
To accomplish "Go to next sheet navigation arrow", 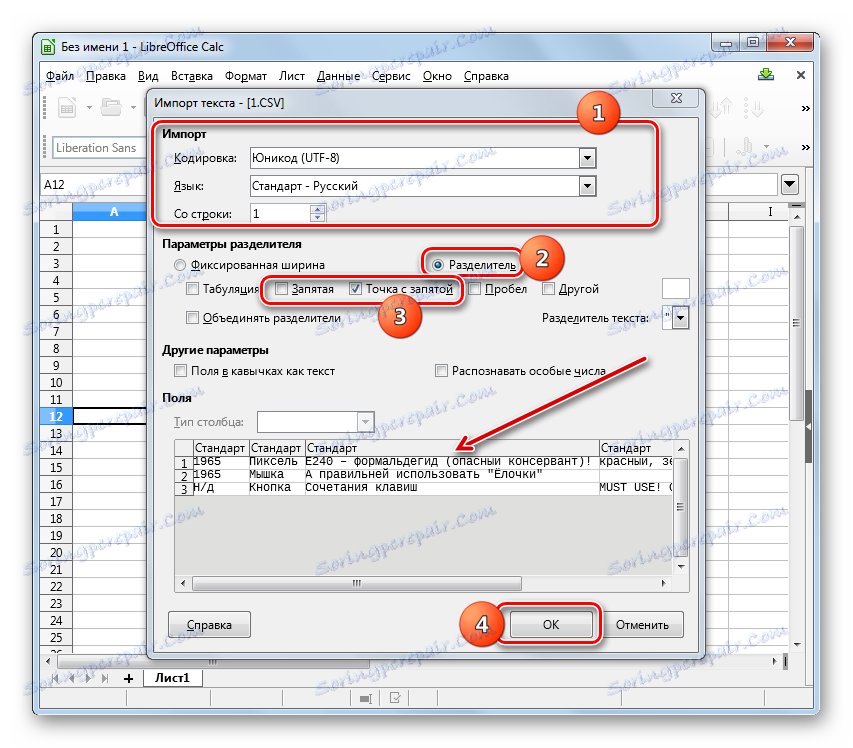I will (89, 678).
